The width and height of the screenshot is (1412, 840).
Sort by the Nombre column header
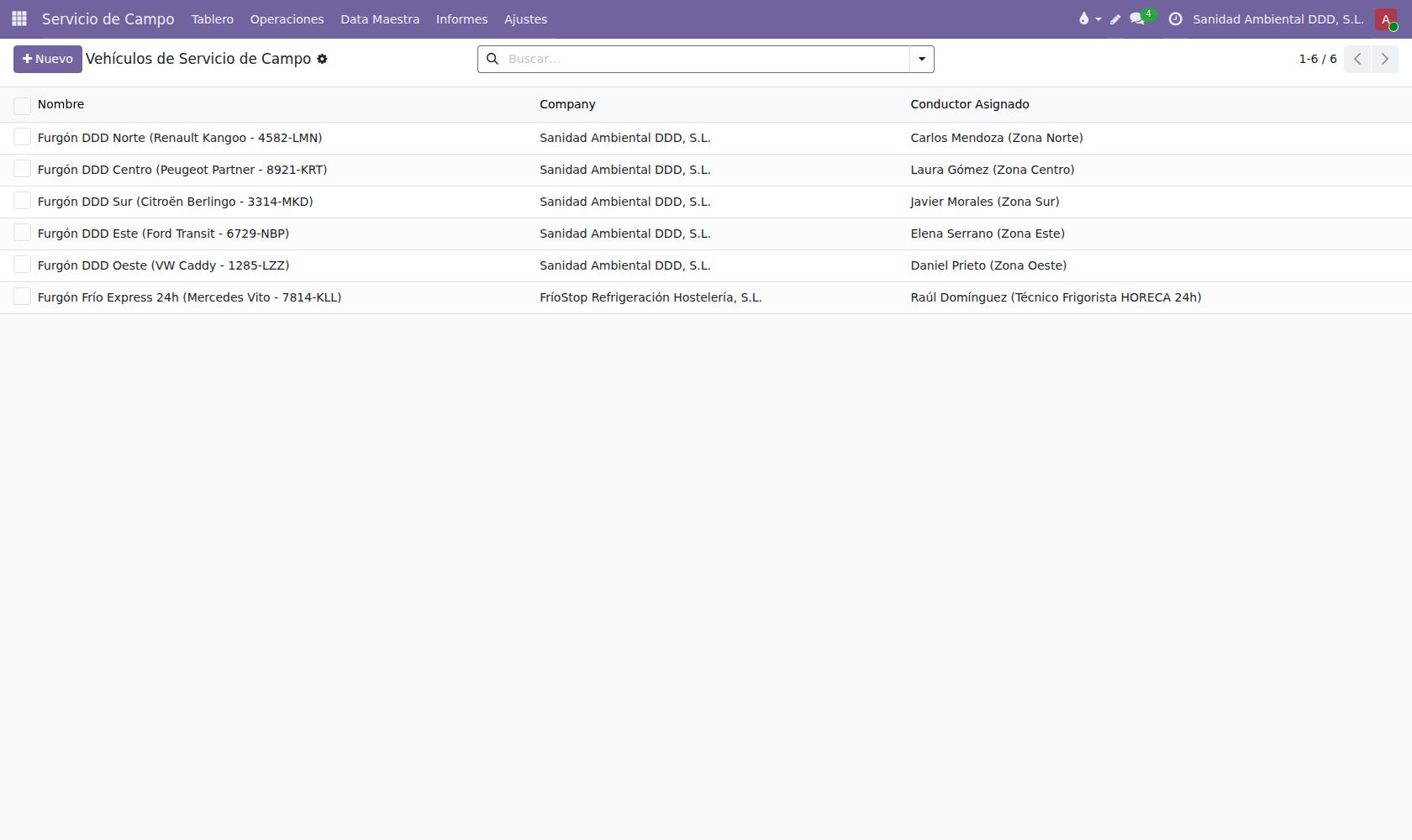point(61,104)
